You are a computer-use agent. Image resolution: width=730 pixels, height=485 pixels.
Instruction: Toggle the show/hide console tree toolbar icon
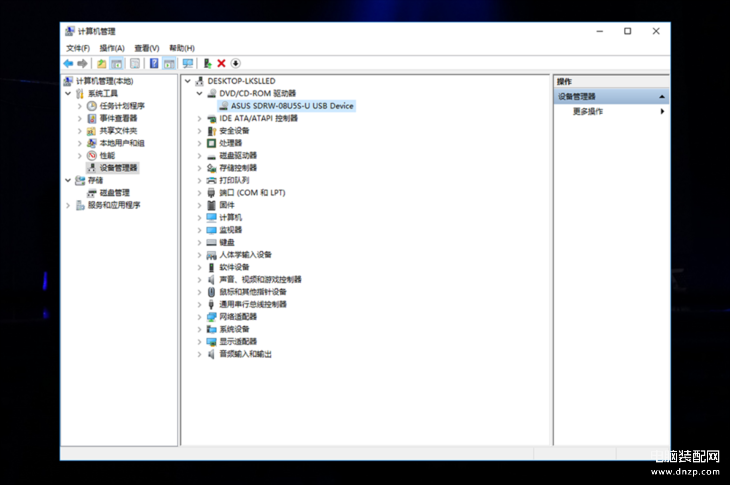point(117,63)
